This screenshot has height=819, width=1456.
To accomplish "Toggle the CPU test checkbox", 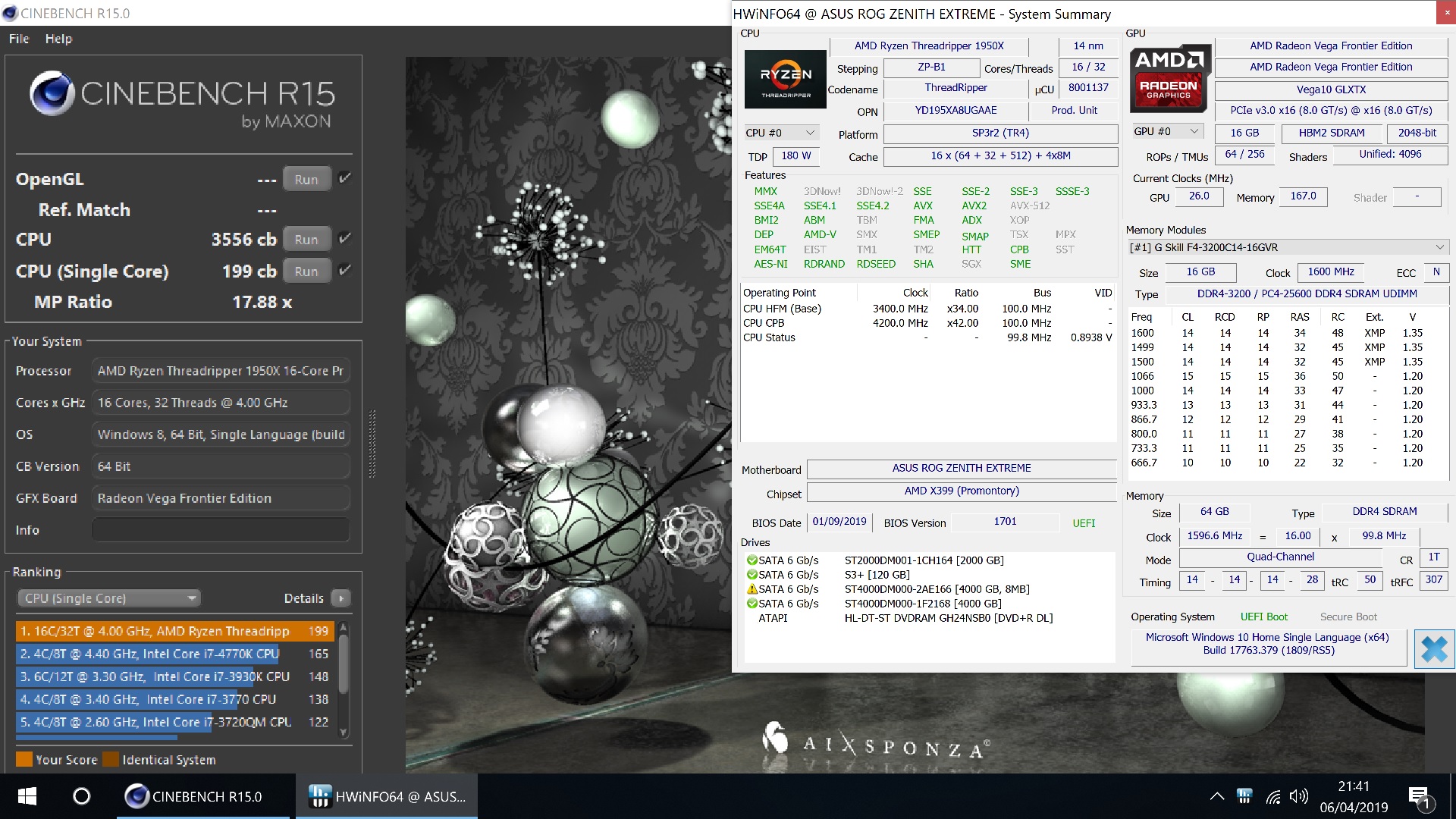I will [x=345, y=238].
